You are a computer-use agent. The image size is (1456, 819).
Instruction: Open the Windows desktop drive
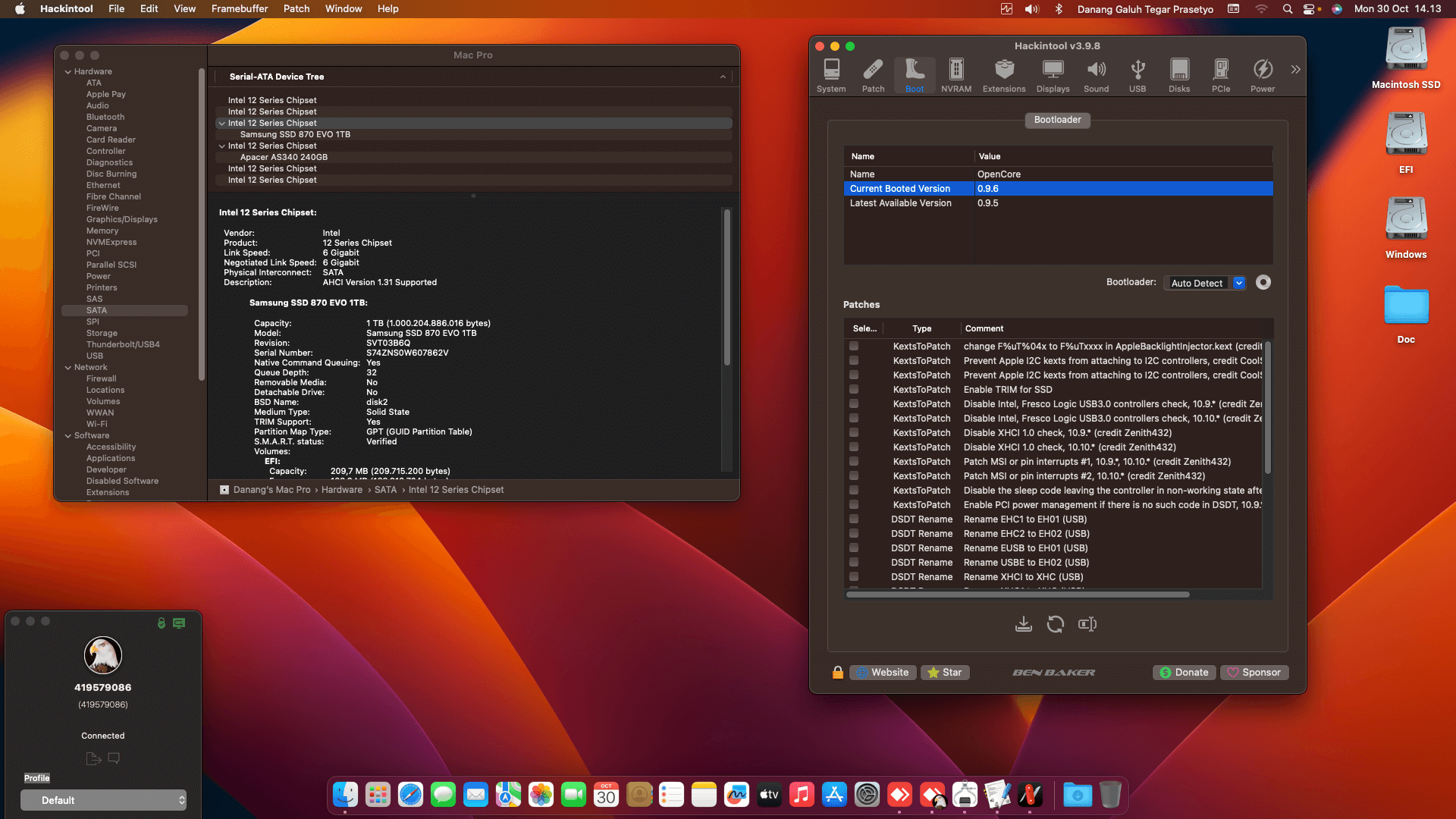click(1406, 228)
